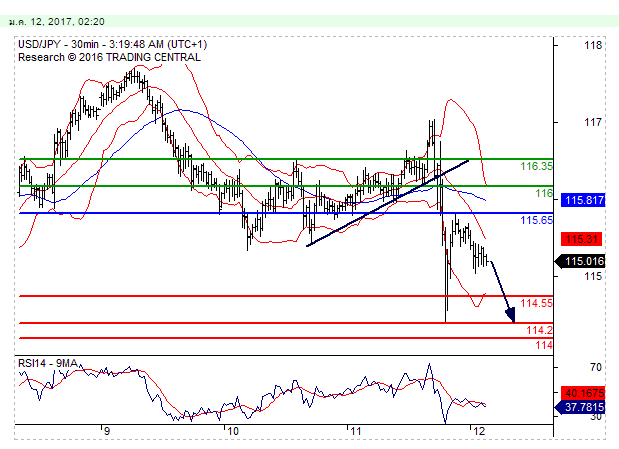619x449 pixels.
Task: Click the date axis label 10
Action: click(233, 431)
